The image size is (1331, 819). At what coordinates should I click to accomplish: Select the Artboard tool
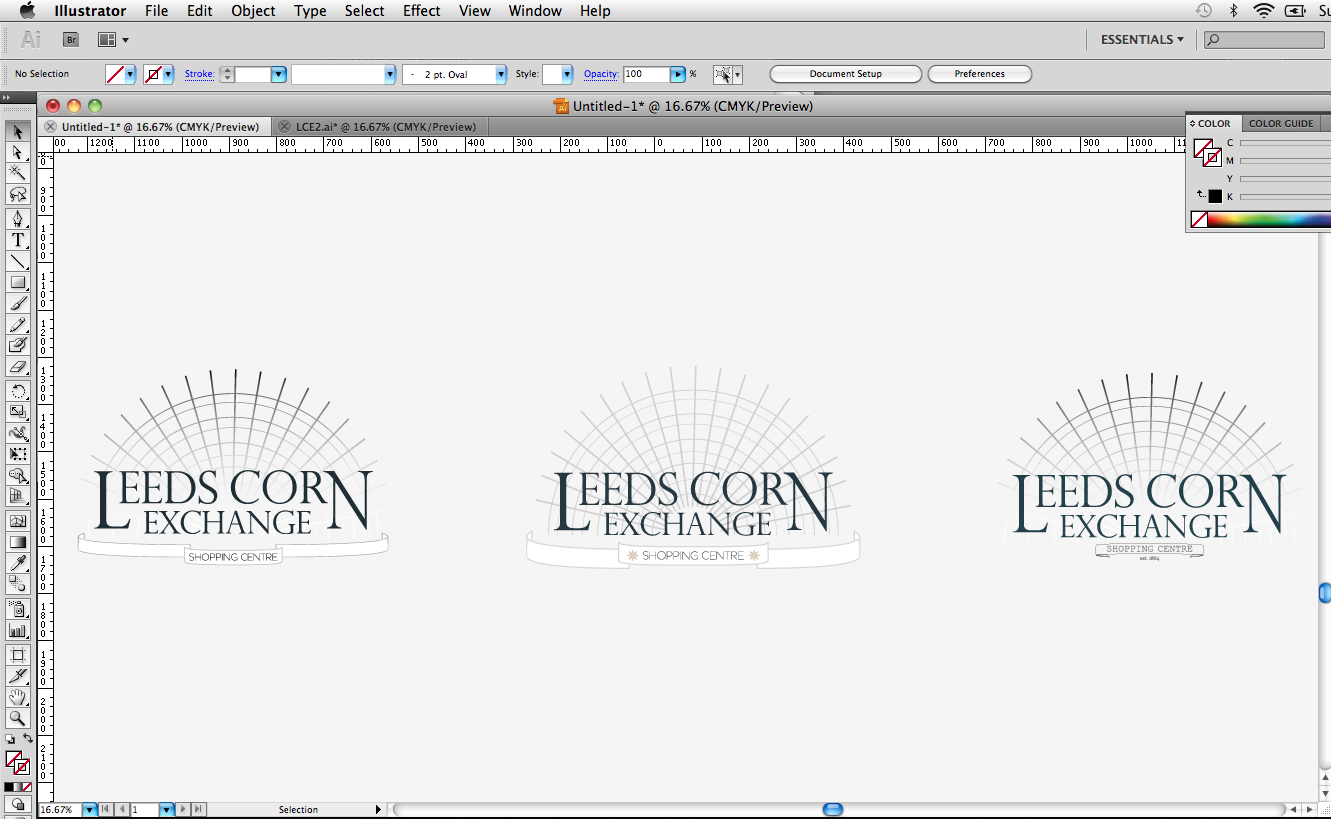click(18, 655)
